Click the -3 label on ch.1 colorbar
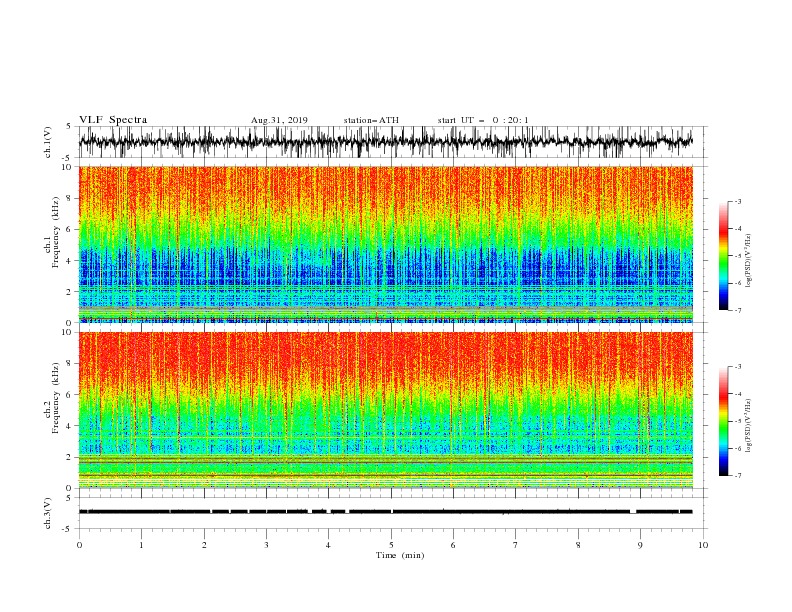 point(737,201)
